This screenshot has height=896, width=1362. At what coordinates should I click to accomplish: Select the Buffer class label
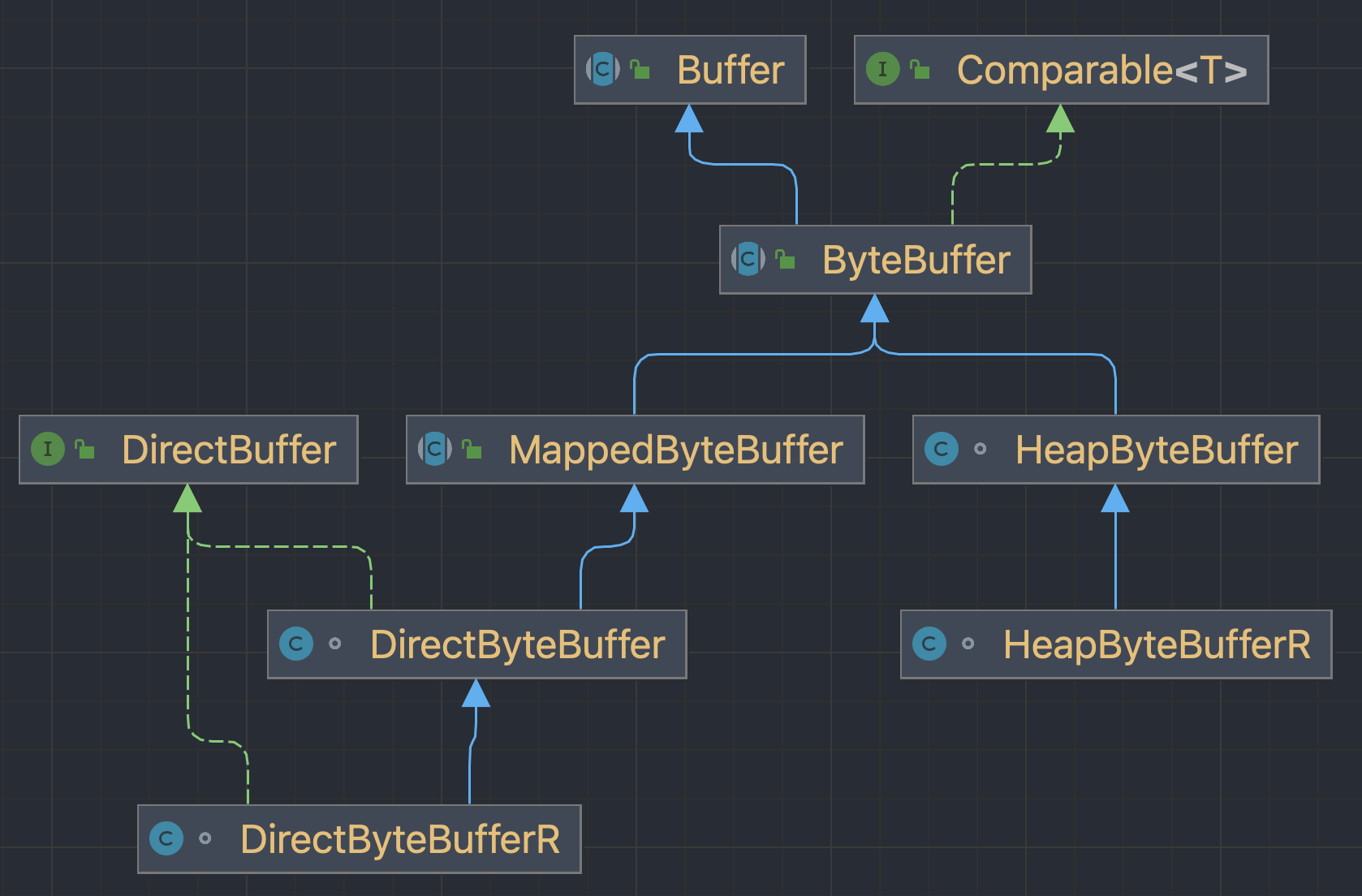click(731, 70)
